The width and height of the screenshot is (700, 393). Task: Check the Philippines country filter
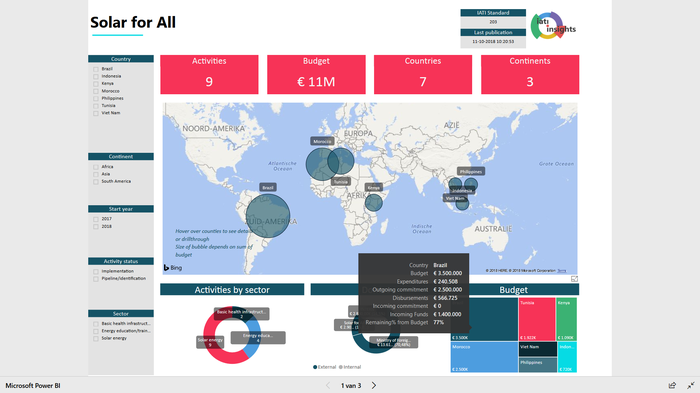(x=96, y=98)
